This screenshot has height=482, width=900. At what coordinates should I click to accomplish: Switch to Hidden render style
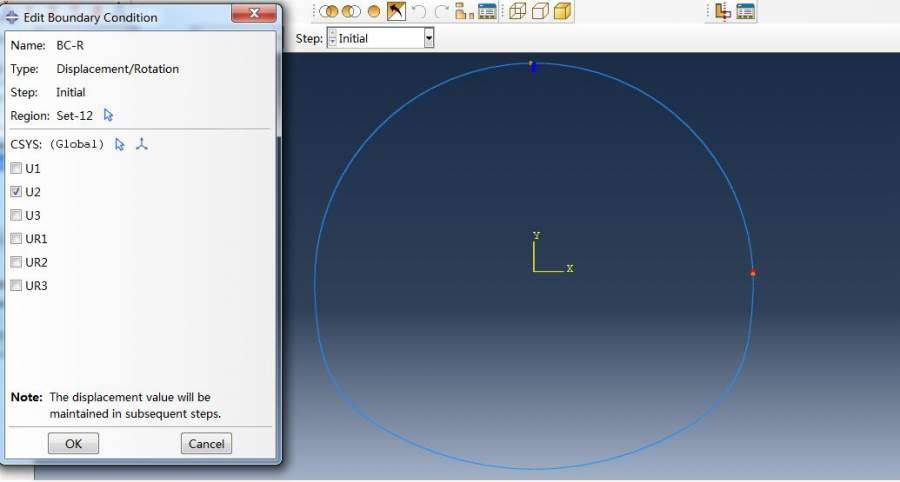[540, 11]
